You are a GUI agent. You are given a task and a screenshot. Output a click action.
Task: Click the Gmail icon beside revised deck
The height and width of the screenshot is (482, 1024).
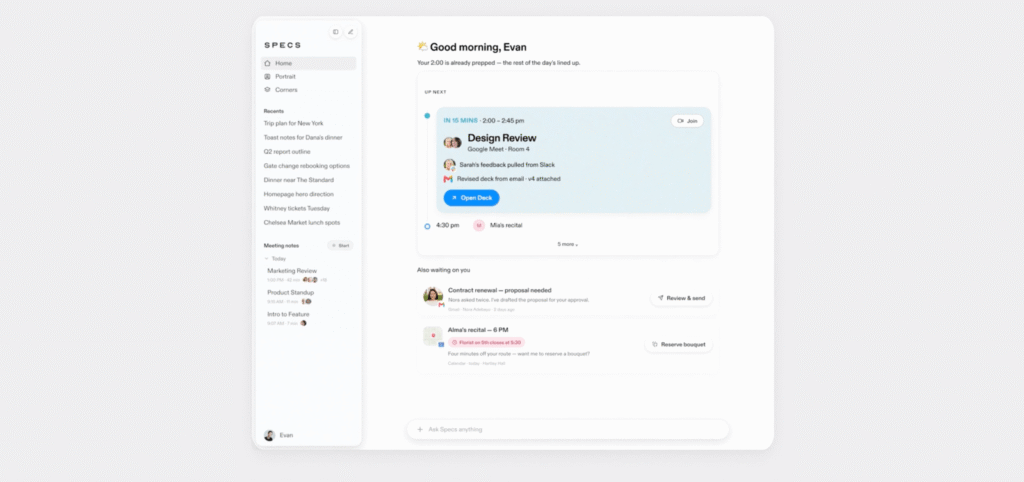coord(448,179)
